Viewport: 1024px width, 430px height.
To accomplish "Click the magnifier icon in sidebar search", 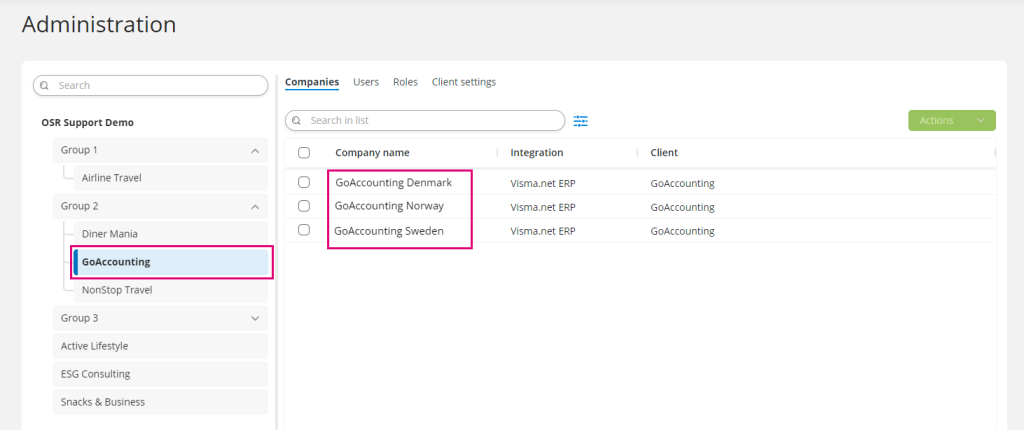I will click(44, 86).
